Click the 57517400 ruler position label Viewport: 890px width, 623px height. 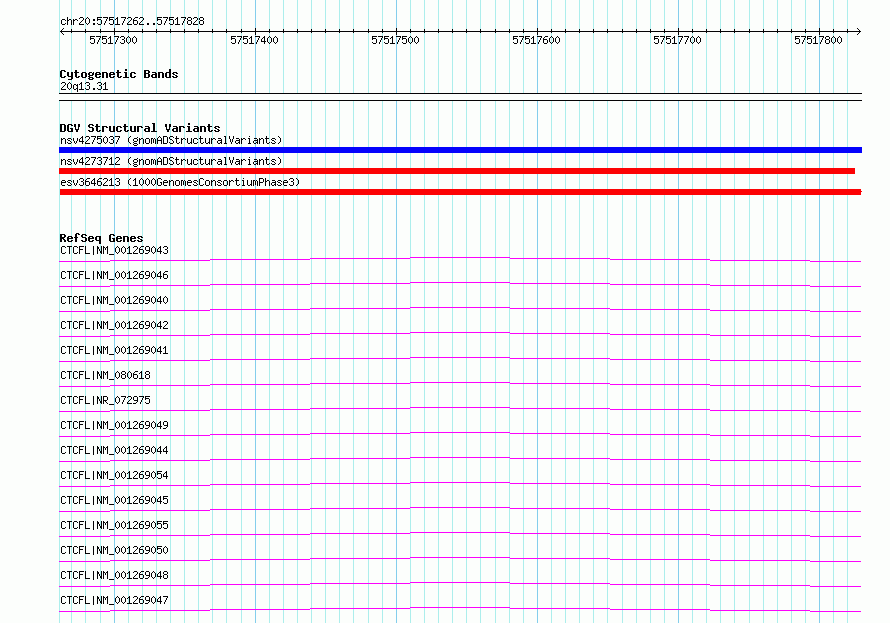point(254,40)
